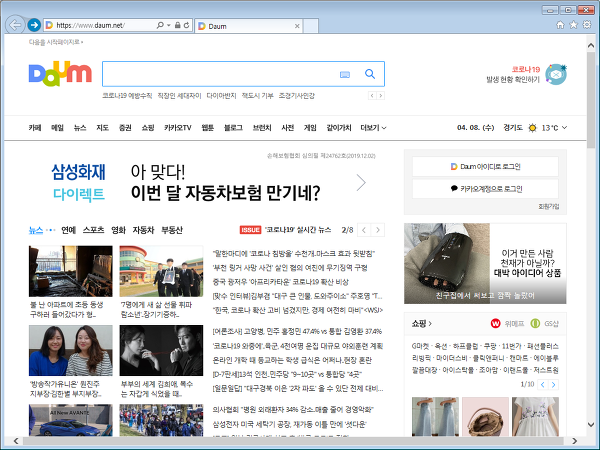The height and width of the screenshot is (450, 600).
Task: Open the 카페 menu item
Action: [35, 128]
